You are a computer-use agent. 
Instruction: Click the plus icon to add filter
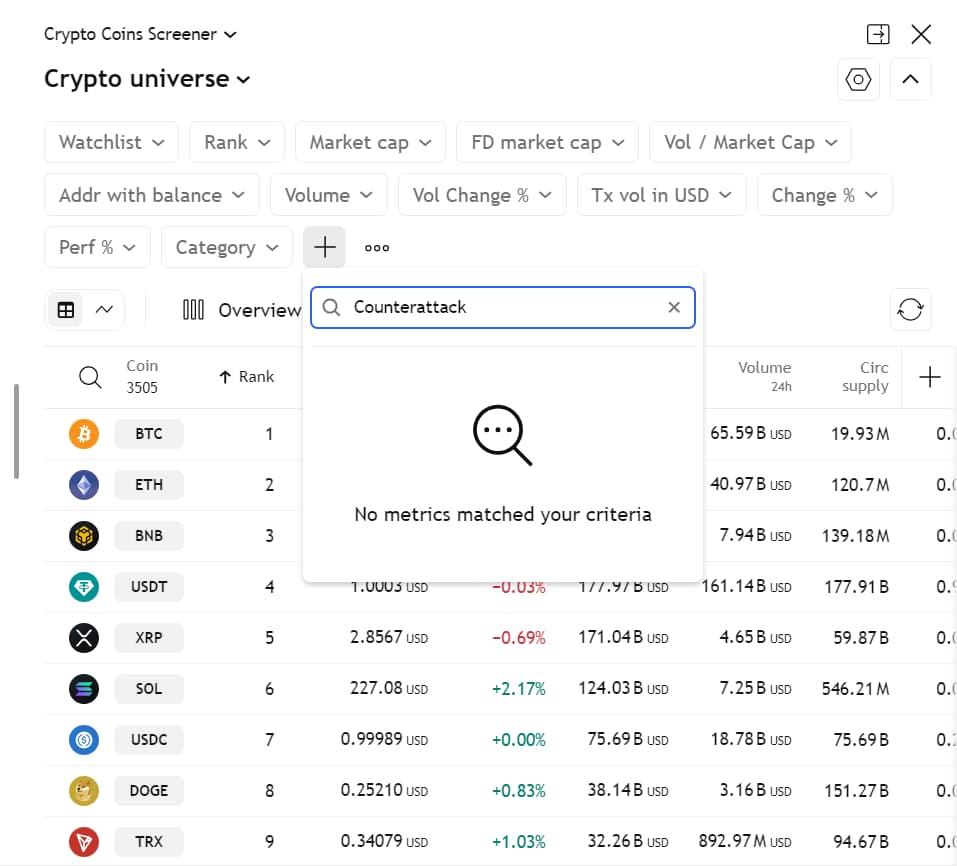tap(324, 247)
